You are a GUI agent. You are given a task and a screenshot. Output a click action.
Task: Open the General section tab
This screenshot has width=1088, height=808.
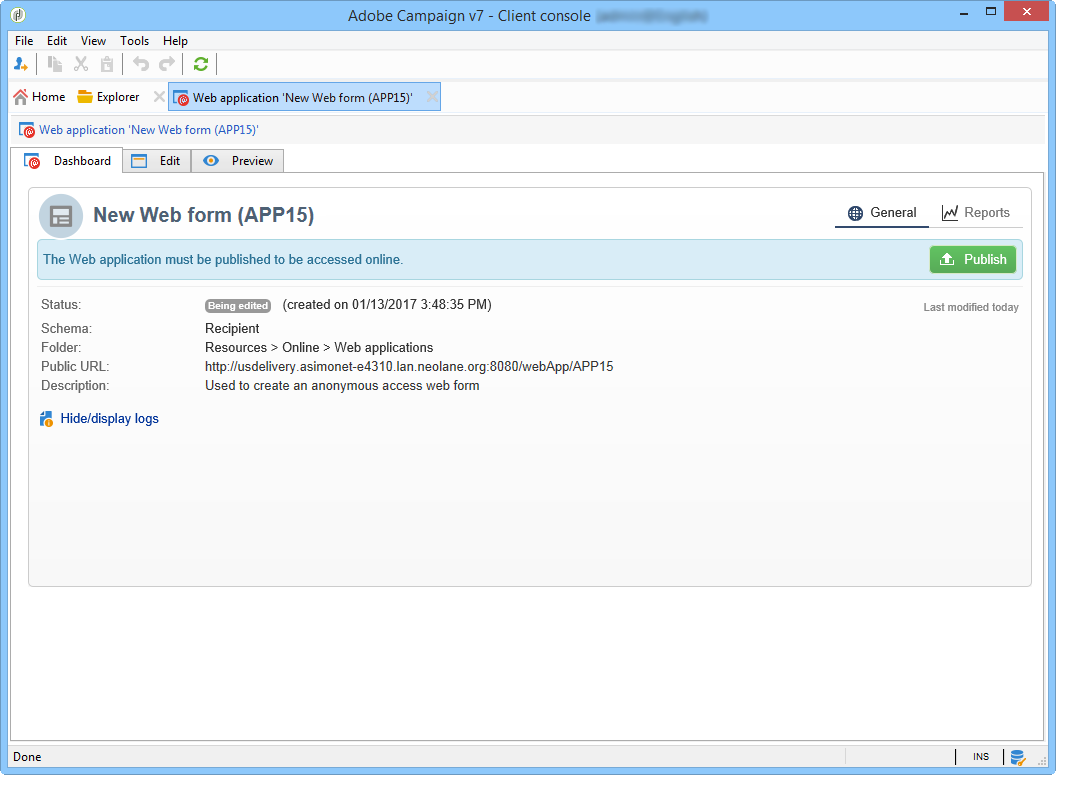coord(882,213)
